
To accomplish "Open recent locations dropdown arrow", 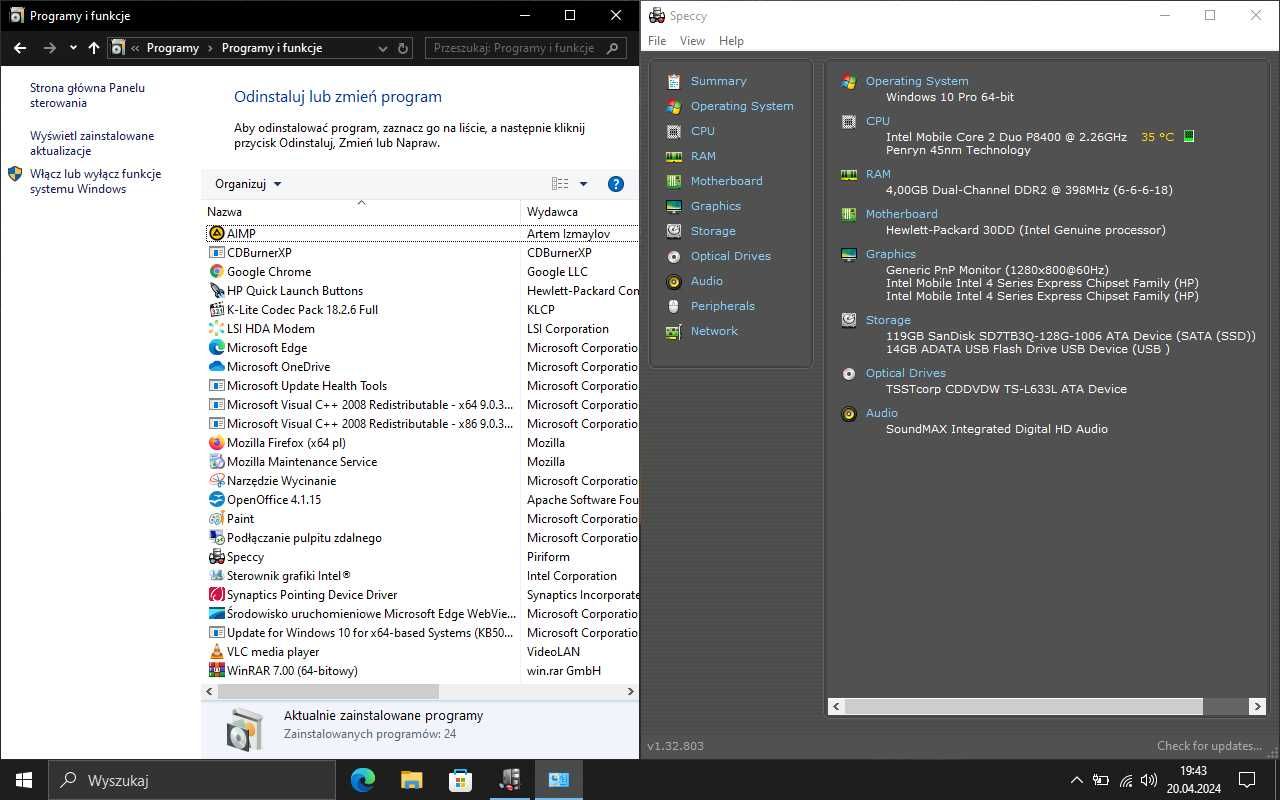I will pos(73,48).
